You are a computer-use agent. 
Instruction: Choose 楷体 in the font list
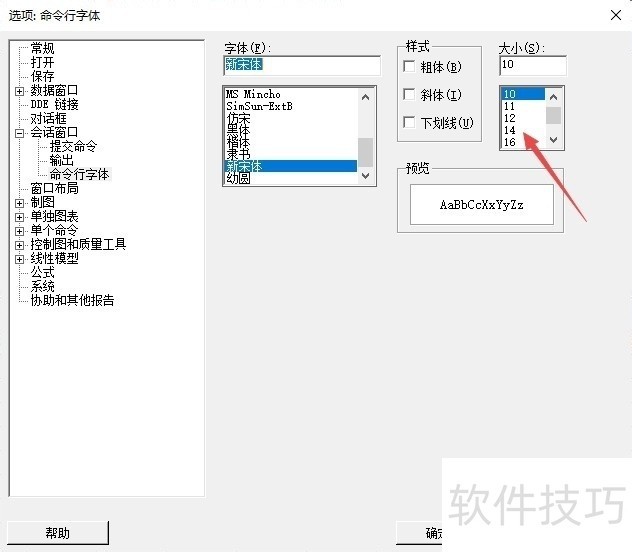point(291,142)
